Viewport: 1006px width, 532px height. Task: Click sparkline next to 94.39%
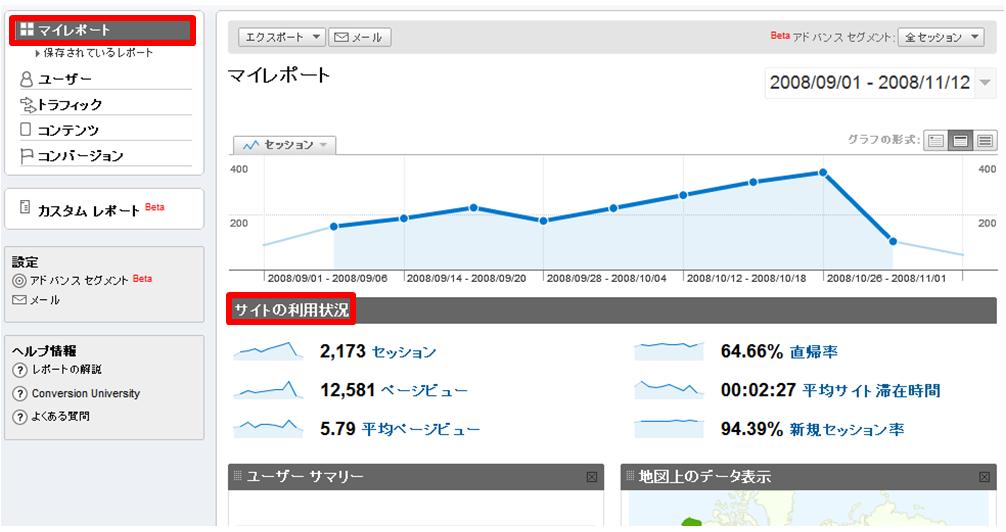tap(669, 428)
